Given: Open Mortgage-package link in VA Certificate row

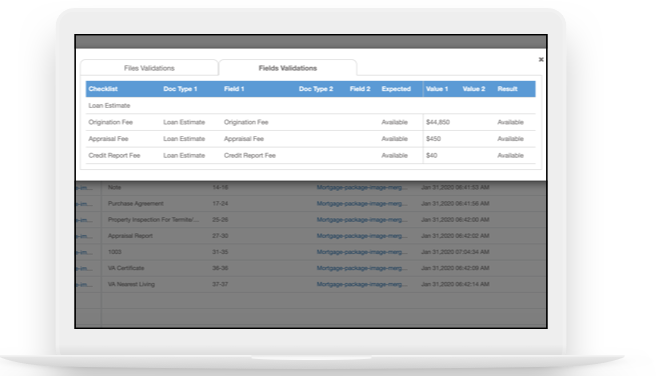Looking at the screenshot, I should point(361,268).
